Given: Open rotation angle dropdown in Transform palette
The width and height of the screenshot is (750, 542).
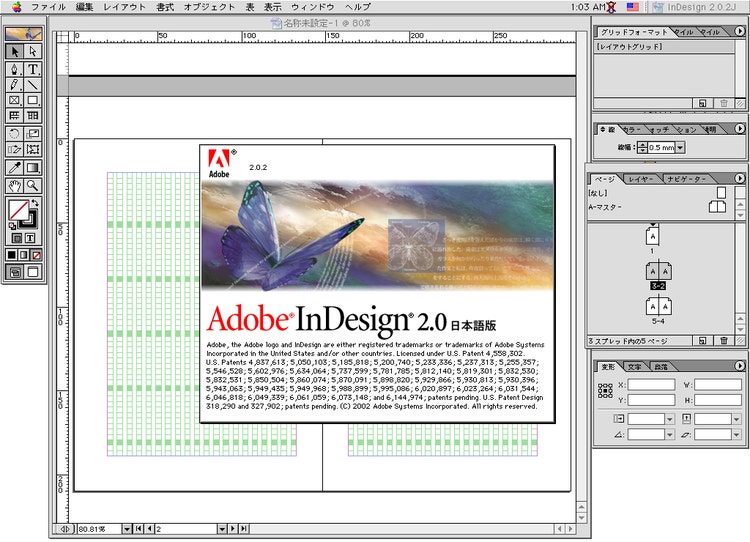Looking at the screenshot, I should 670,434.
